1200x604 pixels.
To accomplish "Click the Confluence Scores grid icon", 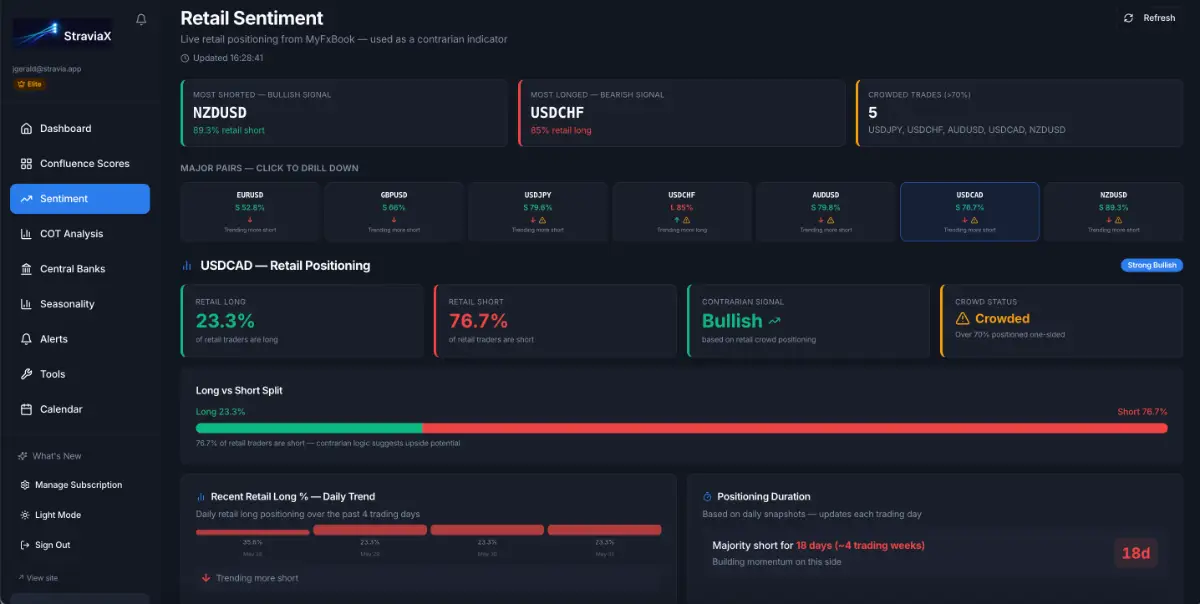I will click(x=26, y=163).
